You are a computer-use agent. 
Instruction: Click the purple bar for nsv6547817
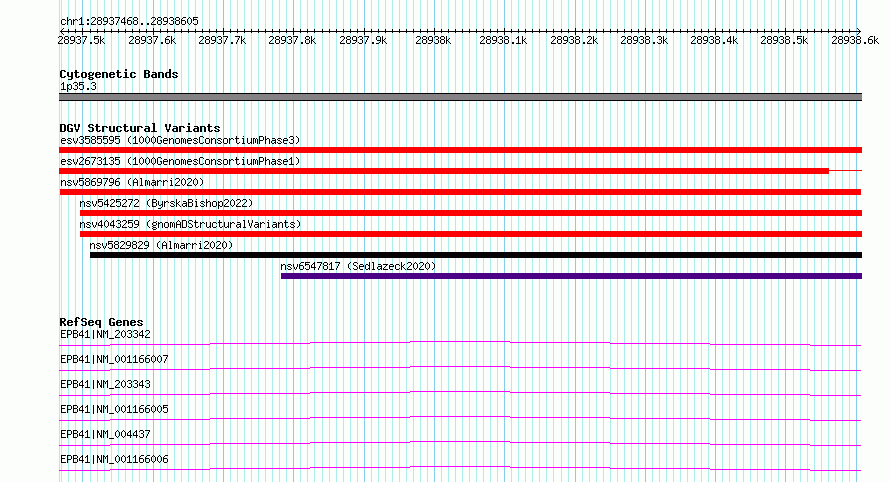coord(572,276)
